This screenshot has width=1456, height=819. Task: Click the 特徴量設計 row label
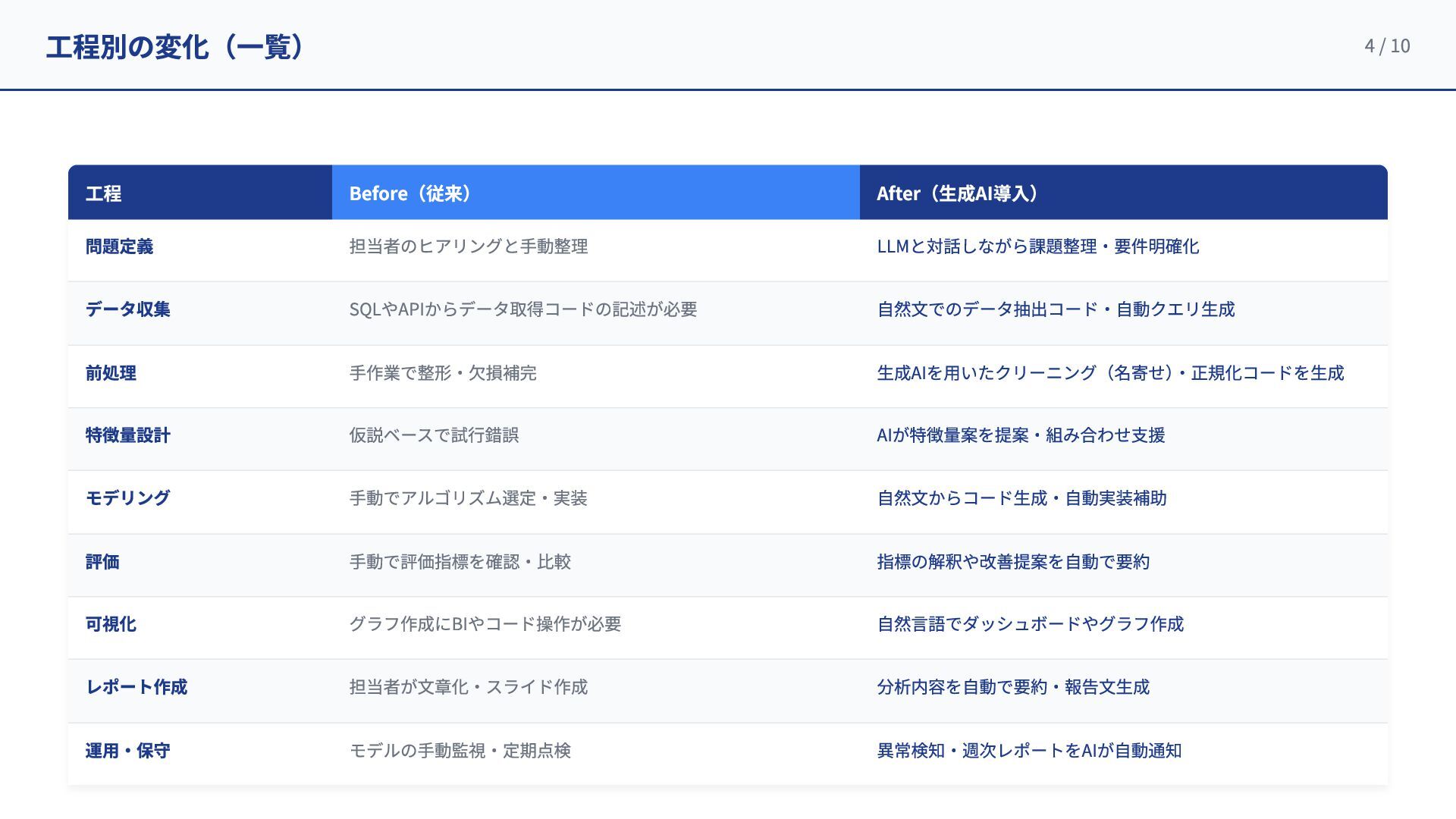[x=127, y=435]
